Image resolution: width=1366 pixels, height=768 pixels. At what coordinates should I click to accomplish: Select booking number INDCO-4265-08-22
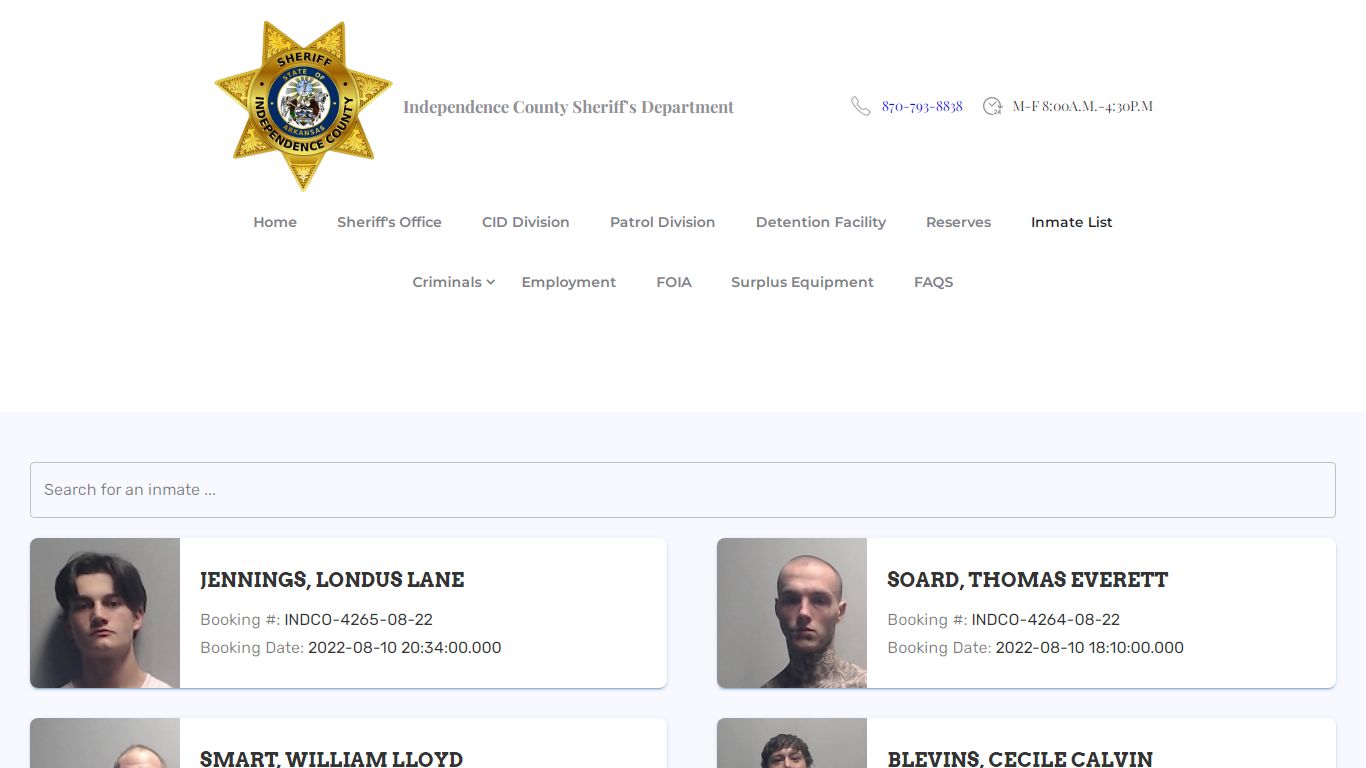[x=358, y=620]
